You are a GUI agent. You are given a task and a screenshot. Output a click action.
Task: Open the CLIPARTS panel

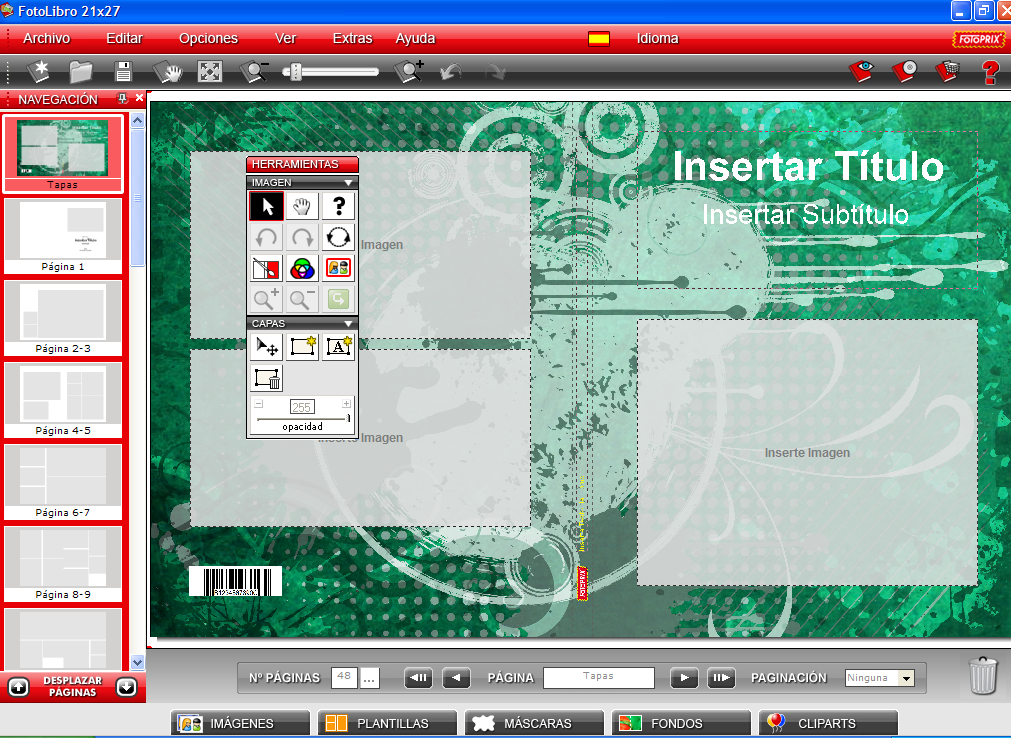(x=829, y=723)
